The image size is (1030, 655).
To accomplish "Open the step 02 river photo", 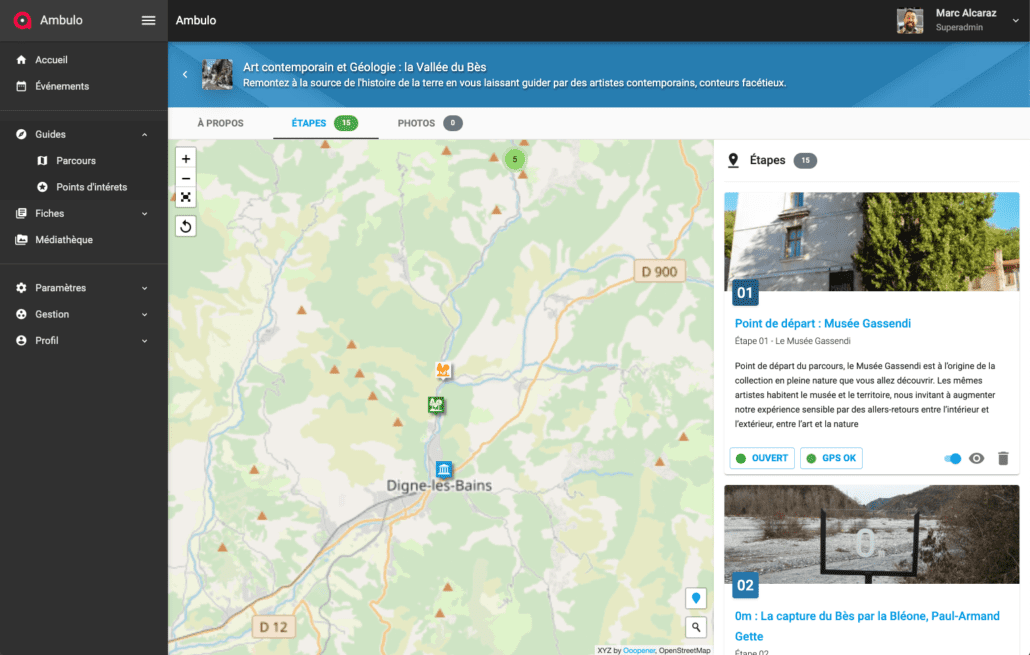I will point(872,534).
